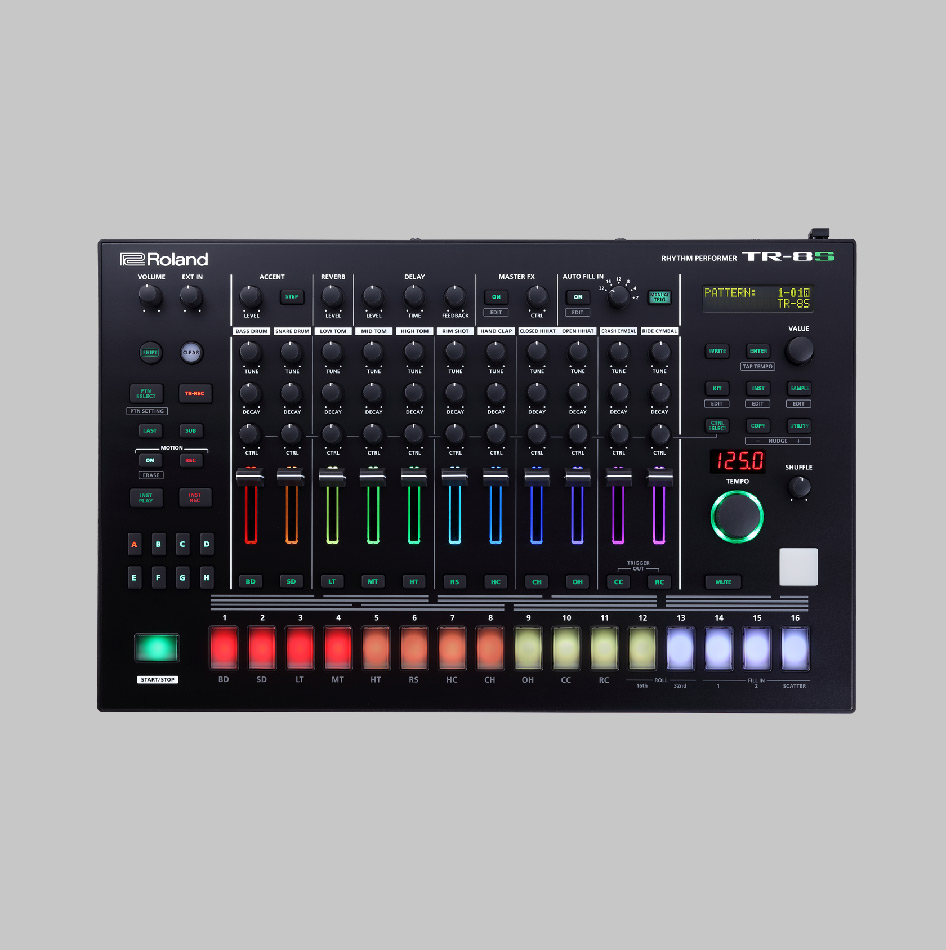The width and height of the screenshot is (946, 950).
Task: Click the CTRL SELECT button
Action: point(717,426)
